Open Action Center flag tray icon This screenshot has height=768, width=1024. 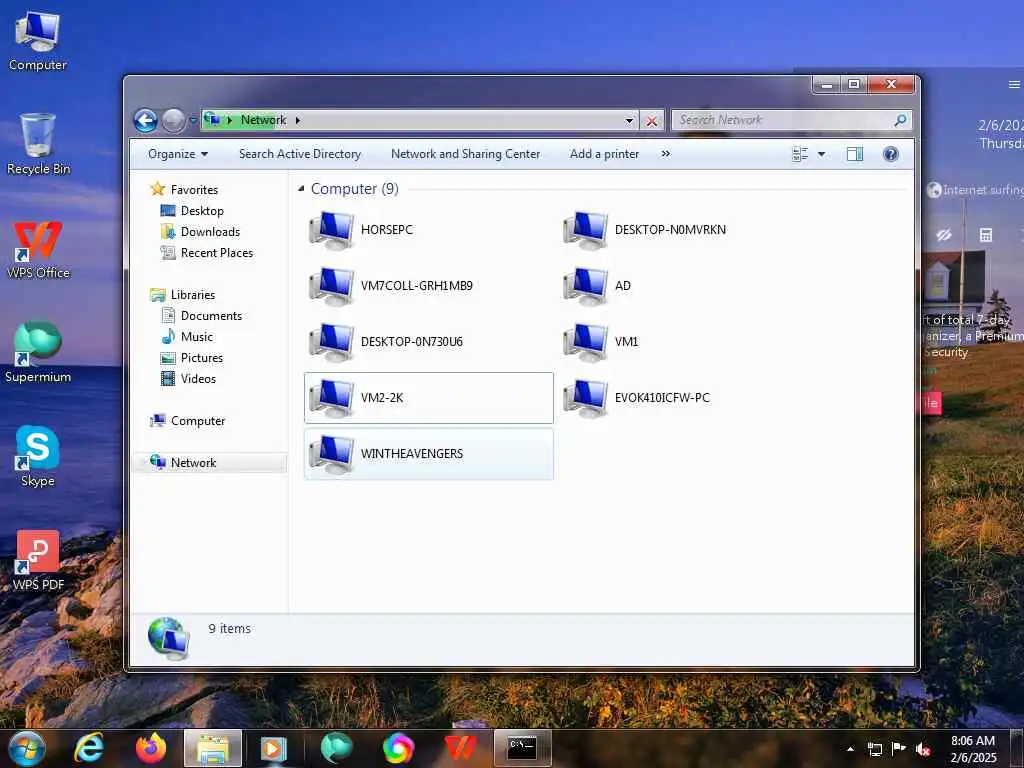tap(899, 749)
